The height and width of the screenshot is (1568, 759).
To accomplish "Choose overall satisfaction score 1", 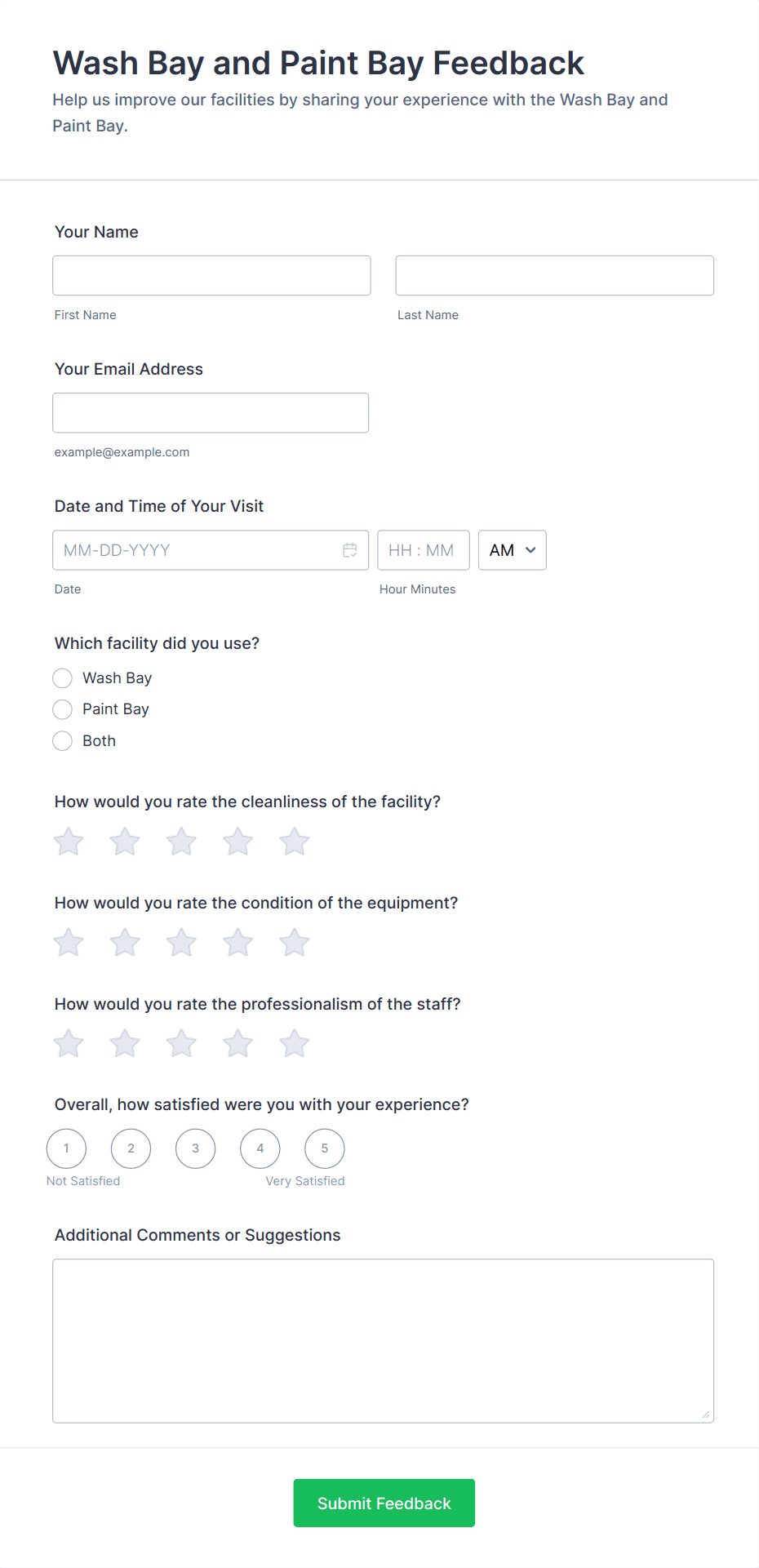I will point(67,1148).
